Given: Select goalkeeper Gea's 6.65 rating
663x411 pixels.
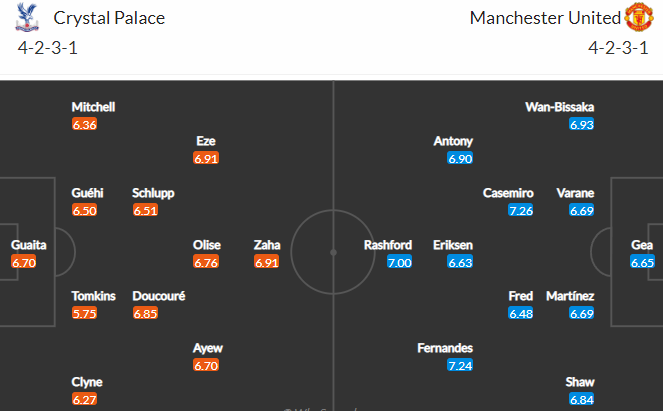Looking at the screenshot, I should point(642,263).
